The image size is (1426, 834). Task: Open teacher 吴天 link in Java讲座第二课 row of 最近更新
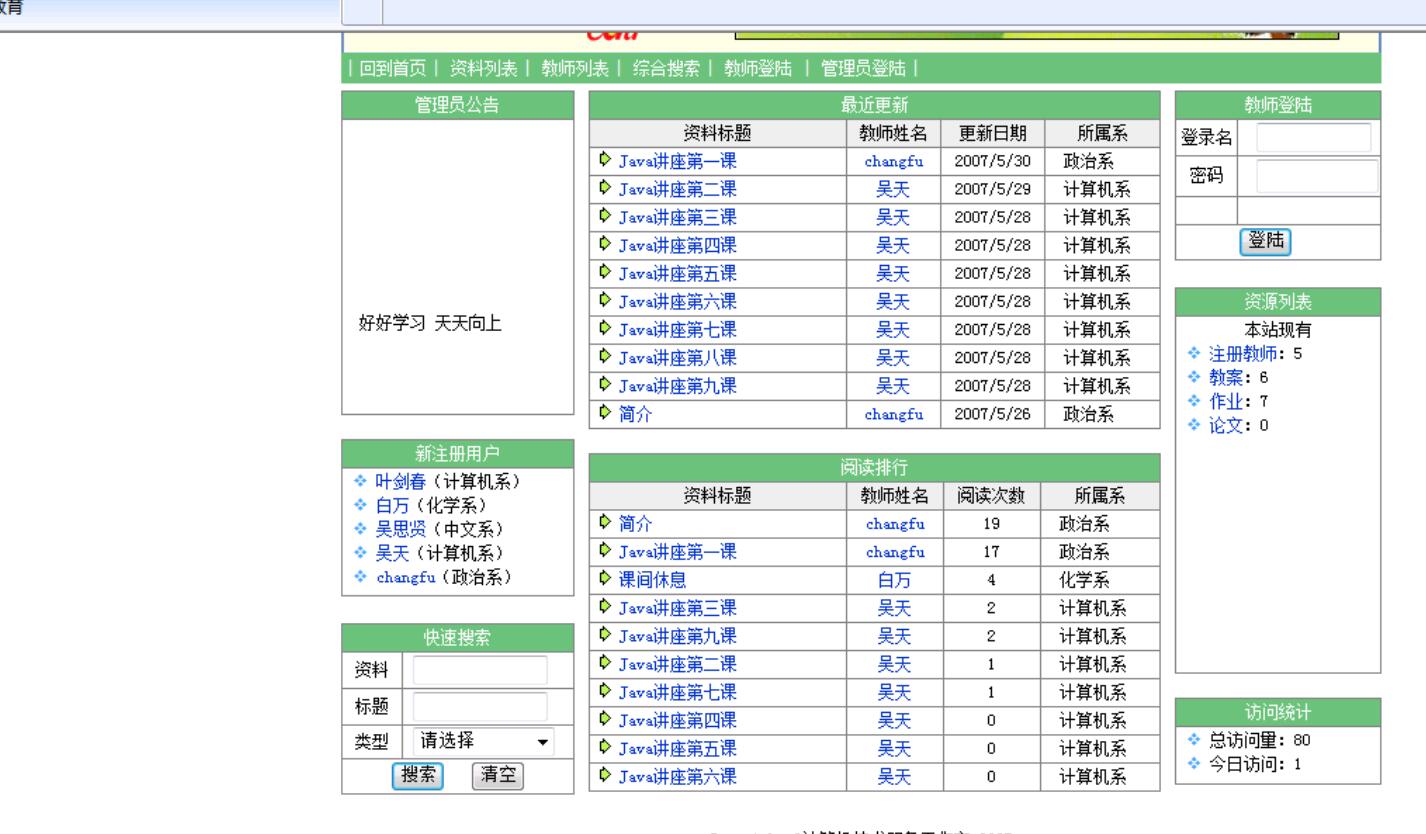pos(894,188)
